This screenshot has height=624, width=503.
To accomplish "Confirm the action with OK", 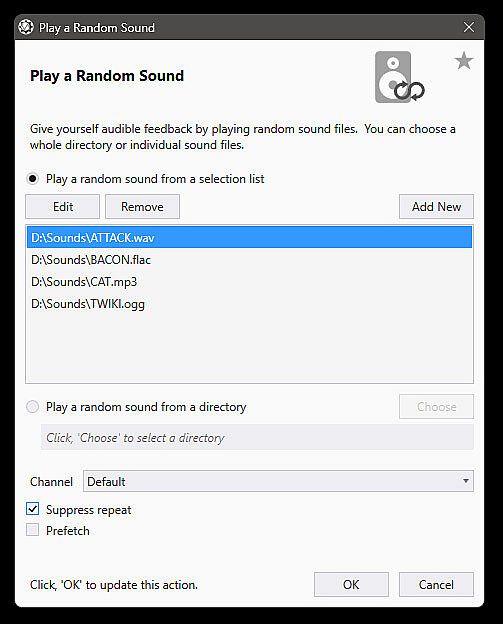I will [351, 585].
